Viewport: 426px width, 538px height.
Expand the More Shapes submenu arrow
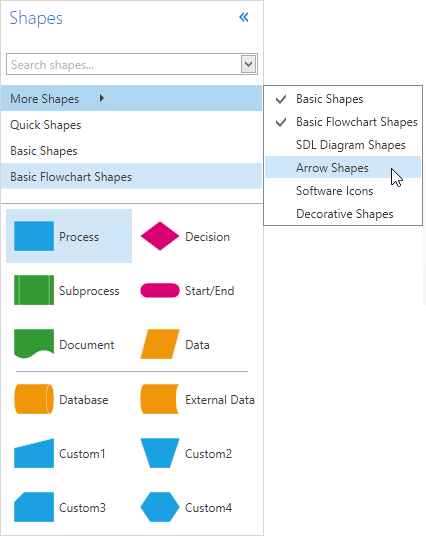pos(102,98)
